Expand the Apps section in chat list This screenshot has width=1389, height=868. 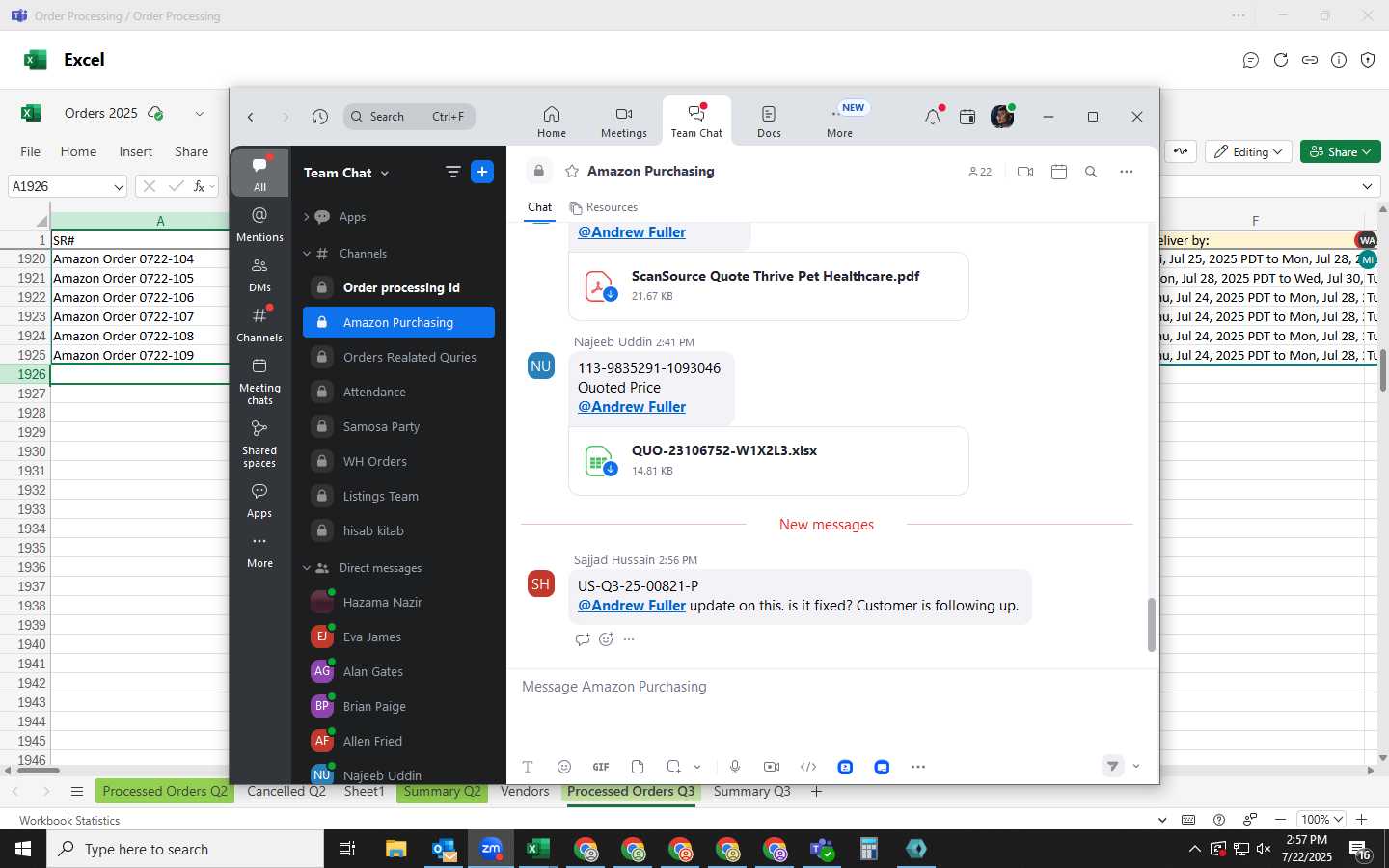click(x=307, y=217)
